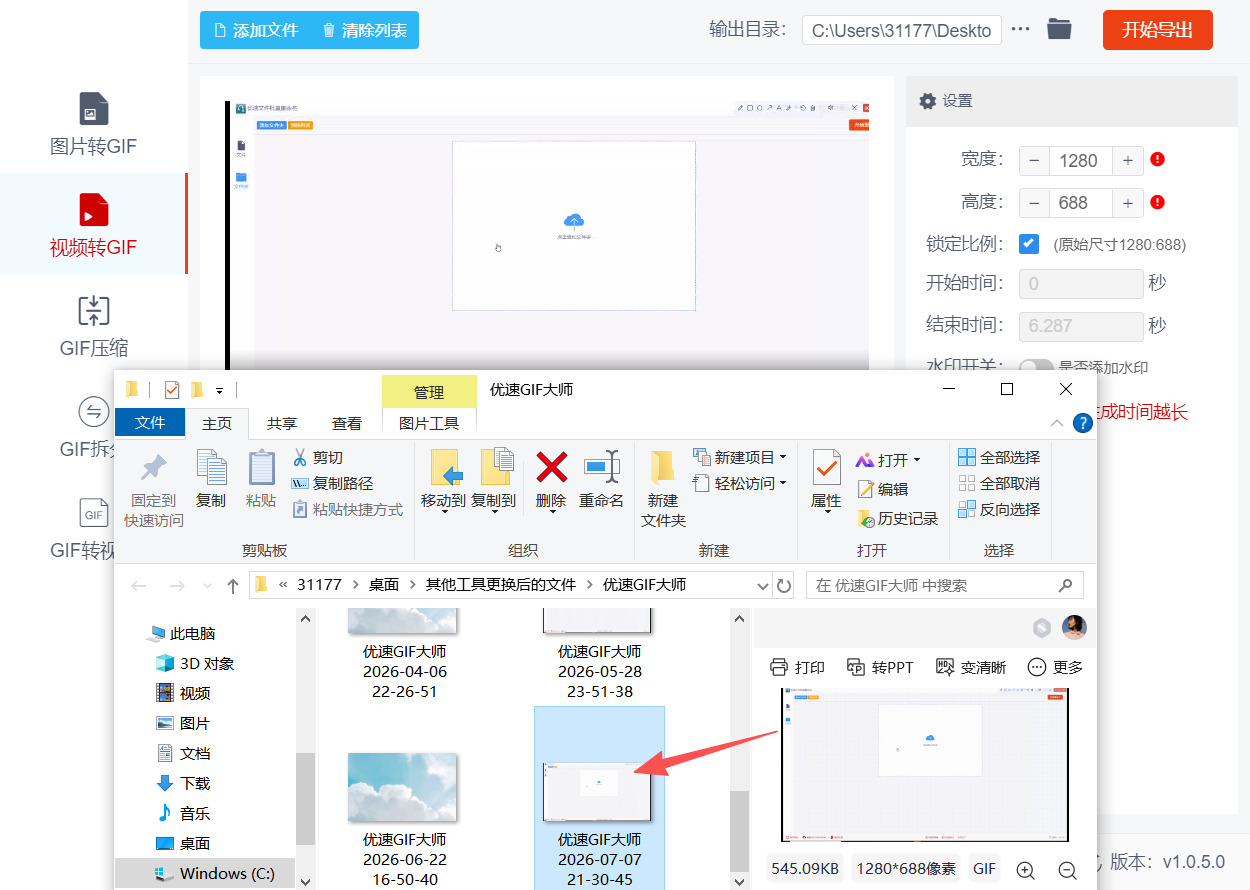Click 反向选择 in the select group

tap(999, 509)
